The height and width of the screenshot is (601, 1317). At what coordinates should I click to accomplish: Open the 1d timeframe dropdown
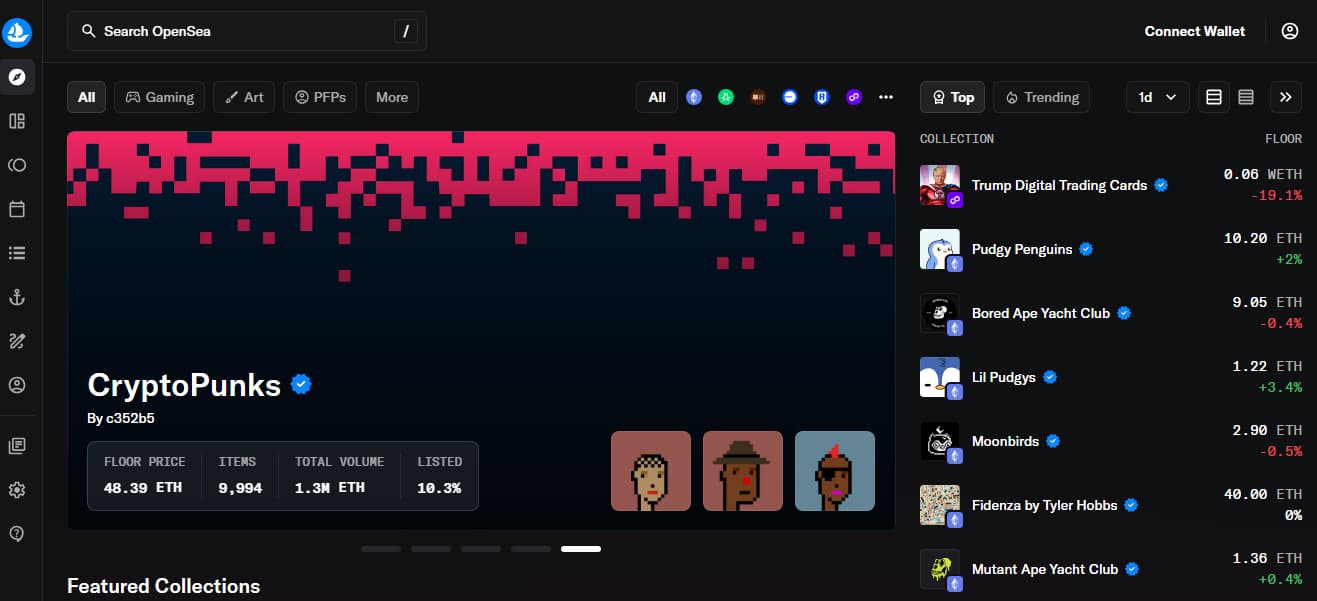[1158, 97]
